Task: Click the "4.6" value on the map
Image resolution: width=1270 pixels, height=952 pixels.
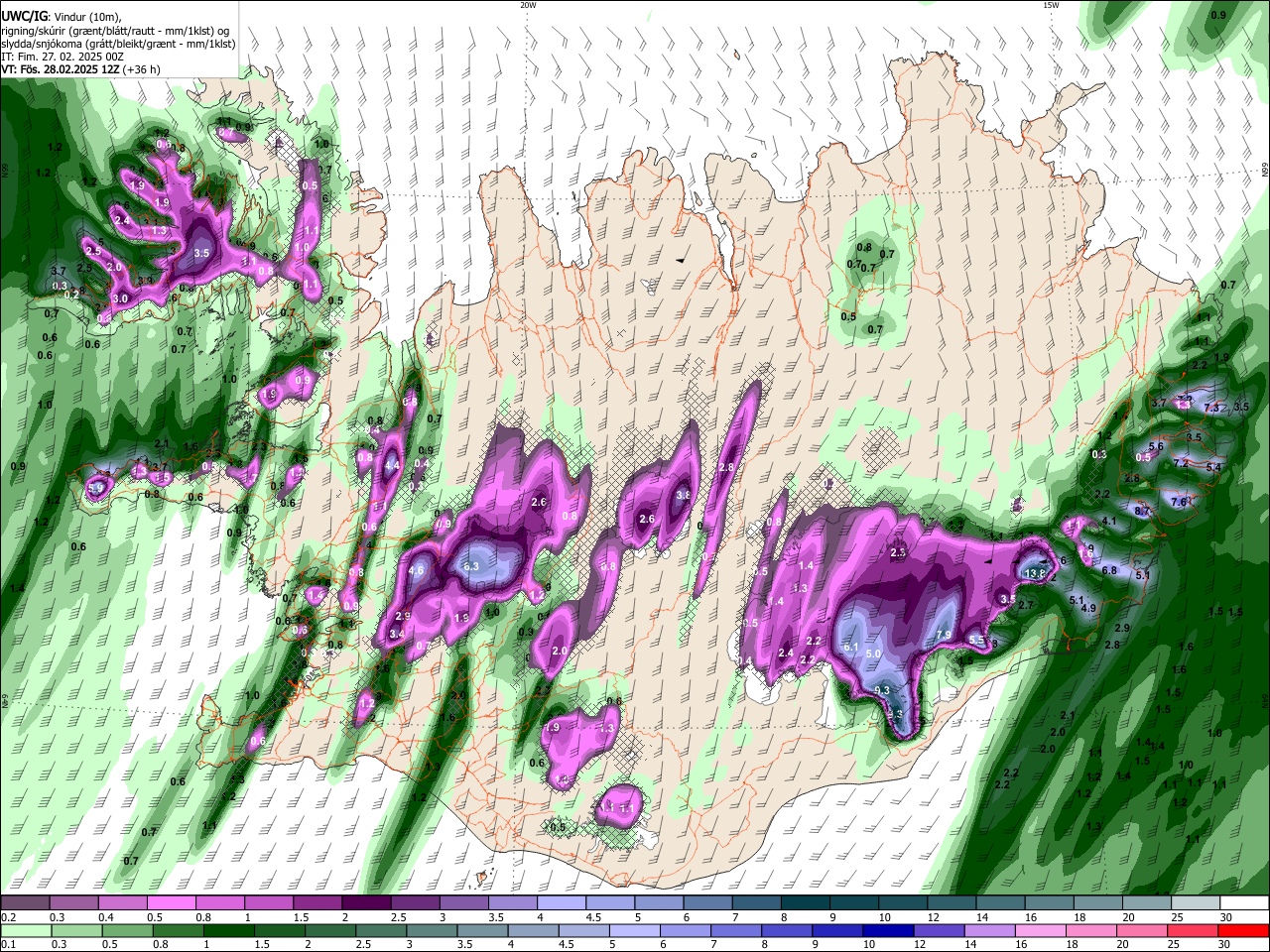Action: click(416, 570)
